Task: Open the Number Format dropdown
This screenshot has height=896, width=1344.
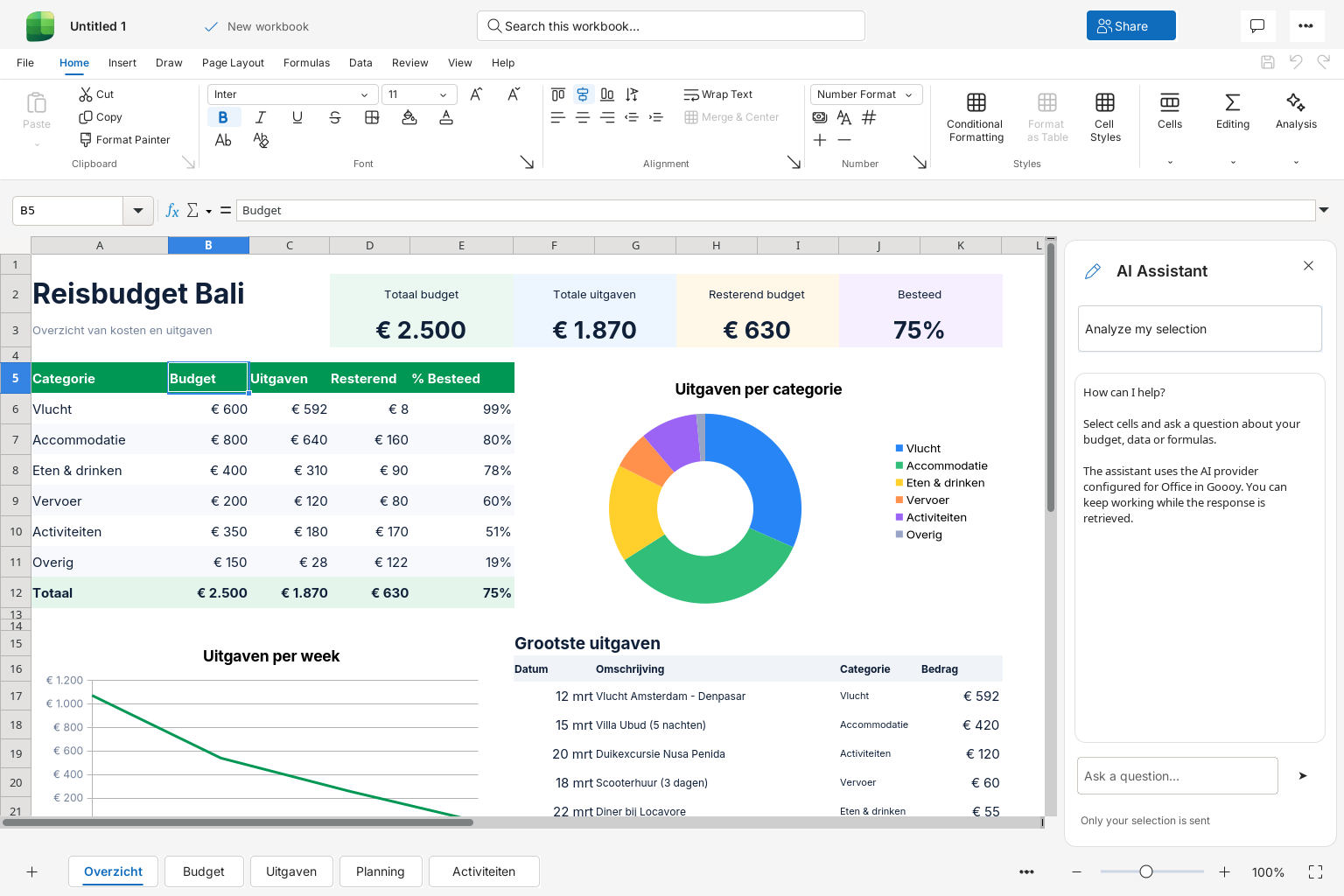Action: [866, 94]
